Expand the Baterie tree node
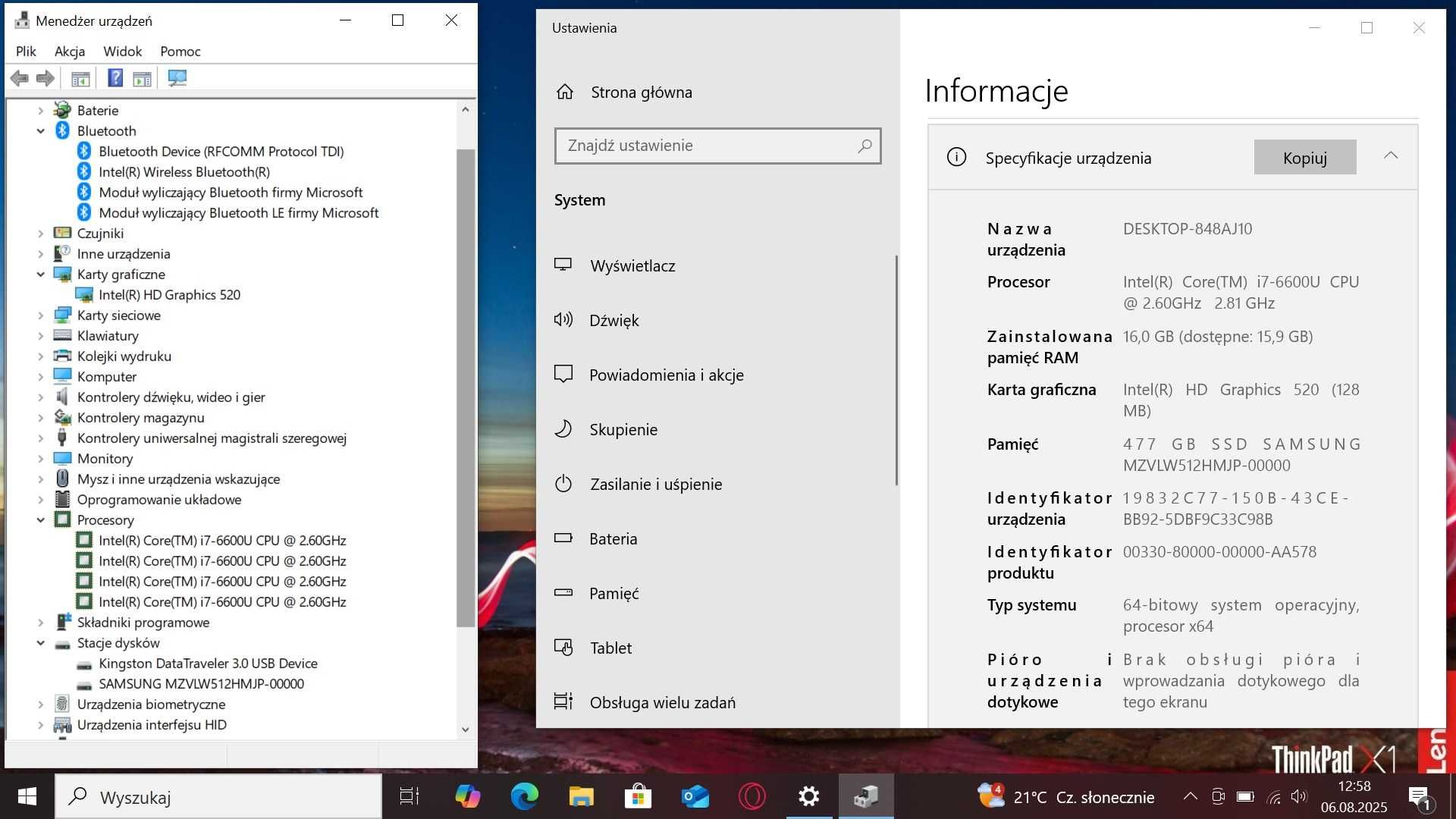 pos(41,111)
